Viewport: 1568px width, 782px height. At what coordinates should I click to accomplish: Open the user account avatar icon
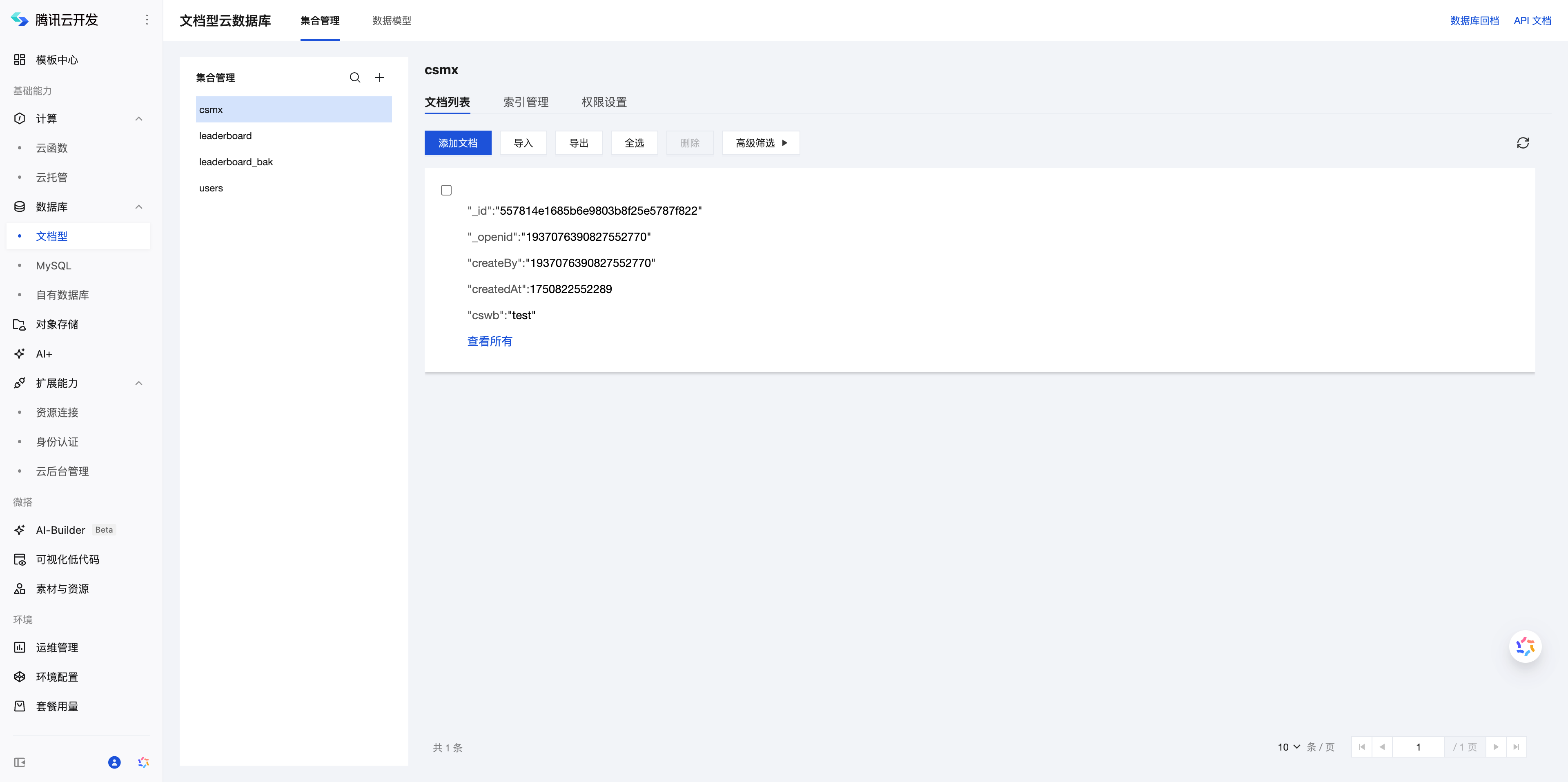[114, 762]
